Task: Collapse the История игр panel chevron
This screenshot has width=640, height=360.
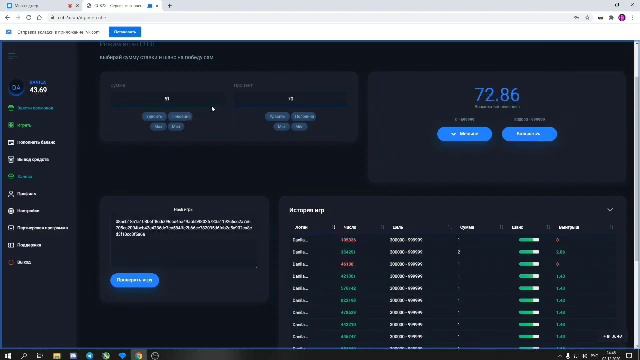Action: 610,210
